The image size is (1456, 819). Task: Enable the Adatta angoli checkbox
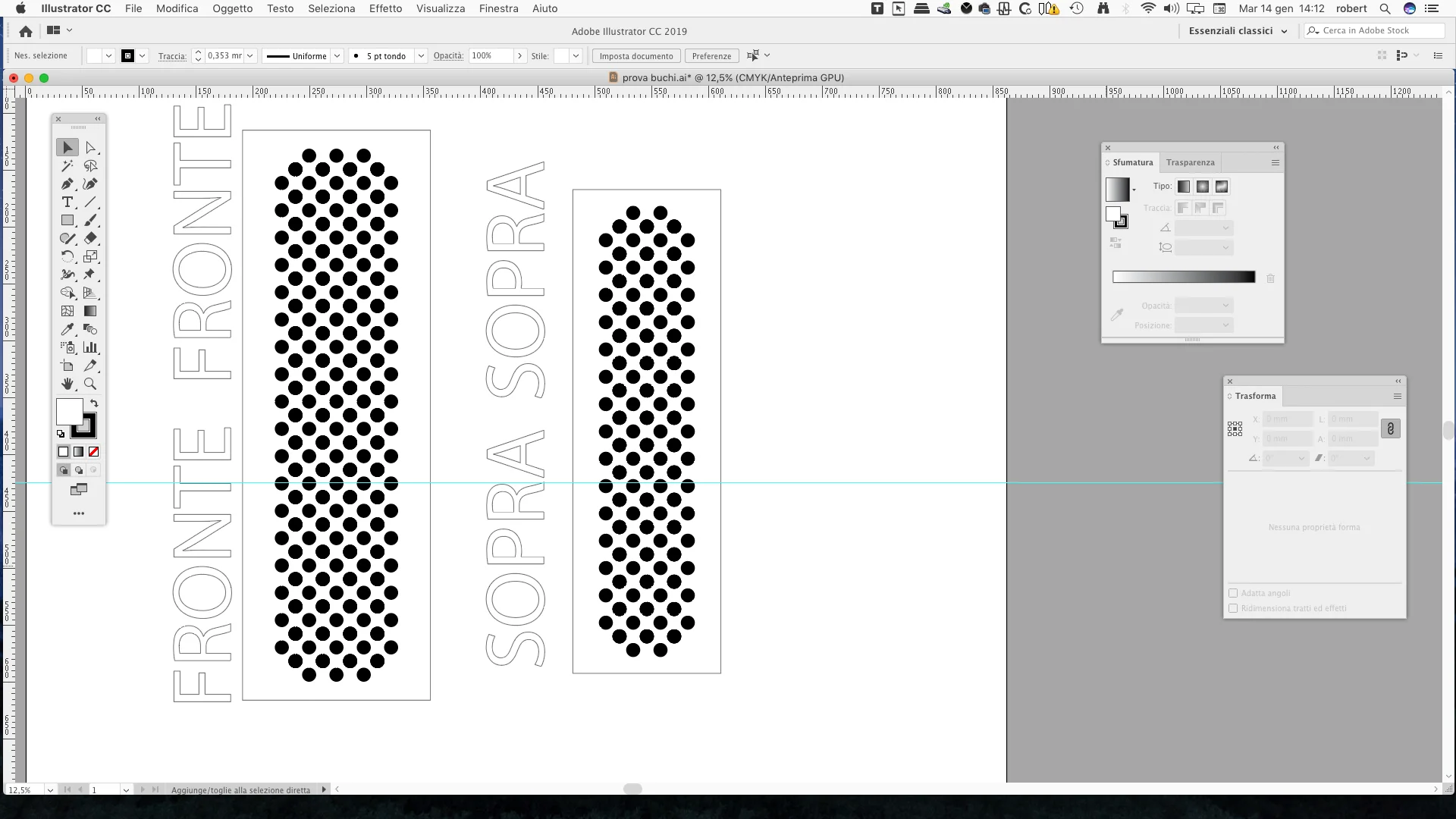[1233, 593]
